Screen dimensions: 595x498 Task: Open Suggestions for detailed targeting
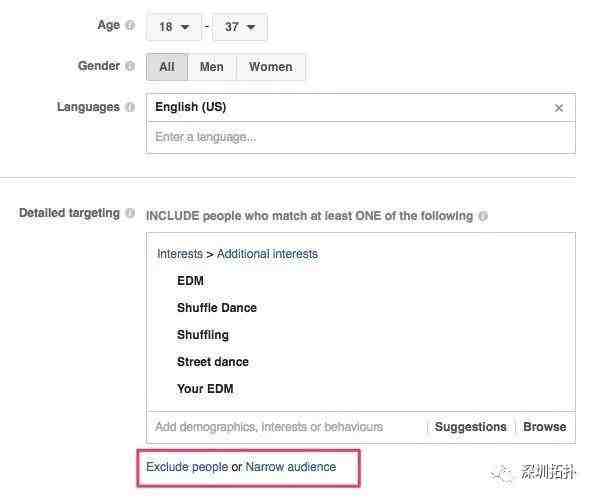[x=471, y=427]
